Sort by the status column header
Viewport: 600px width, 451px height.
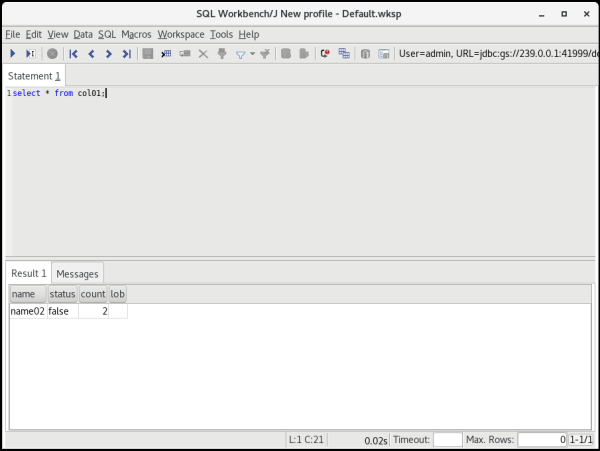click(x=62, y=294)
